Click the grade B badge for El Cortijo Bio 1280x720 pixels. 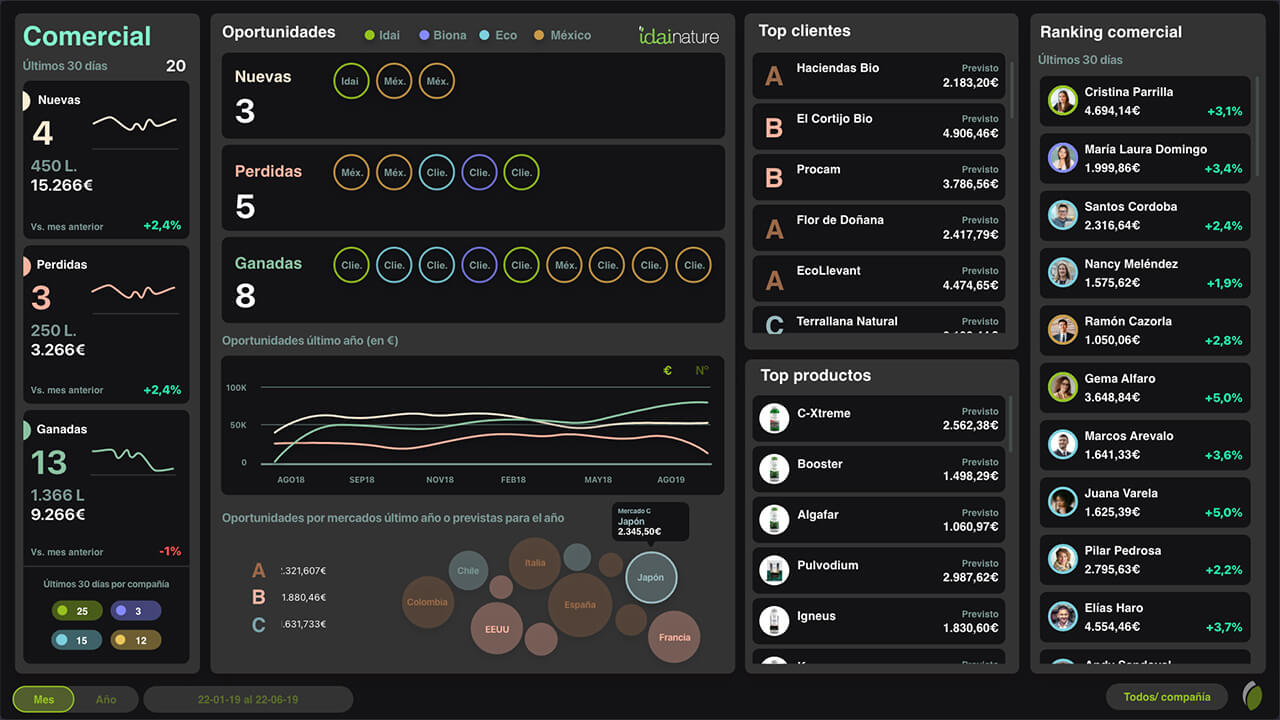[x=774, y=127]
